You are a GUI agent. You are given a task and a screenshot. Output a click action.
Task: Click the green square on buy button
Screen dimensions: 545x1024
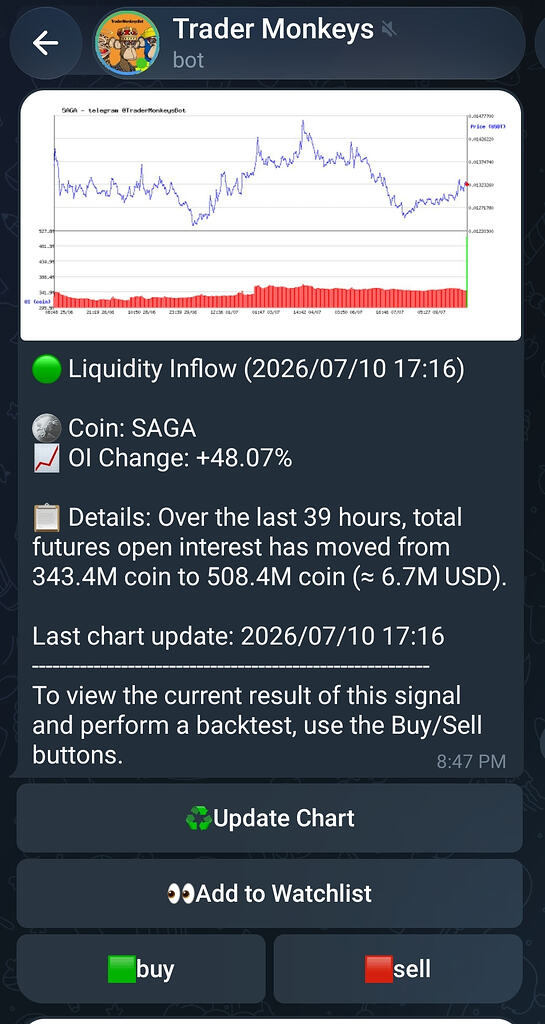click(x=122, y=969)
